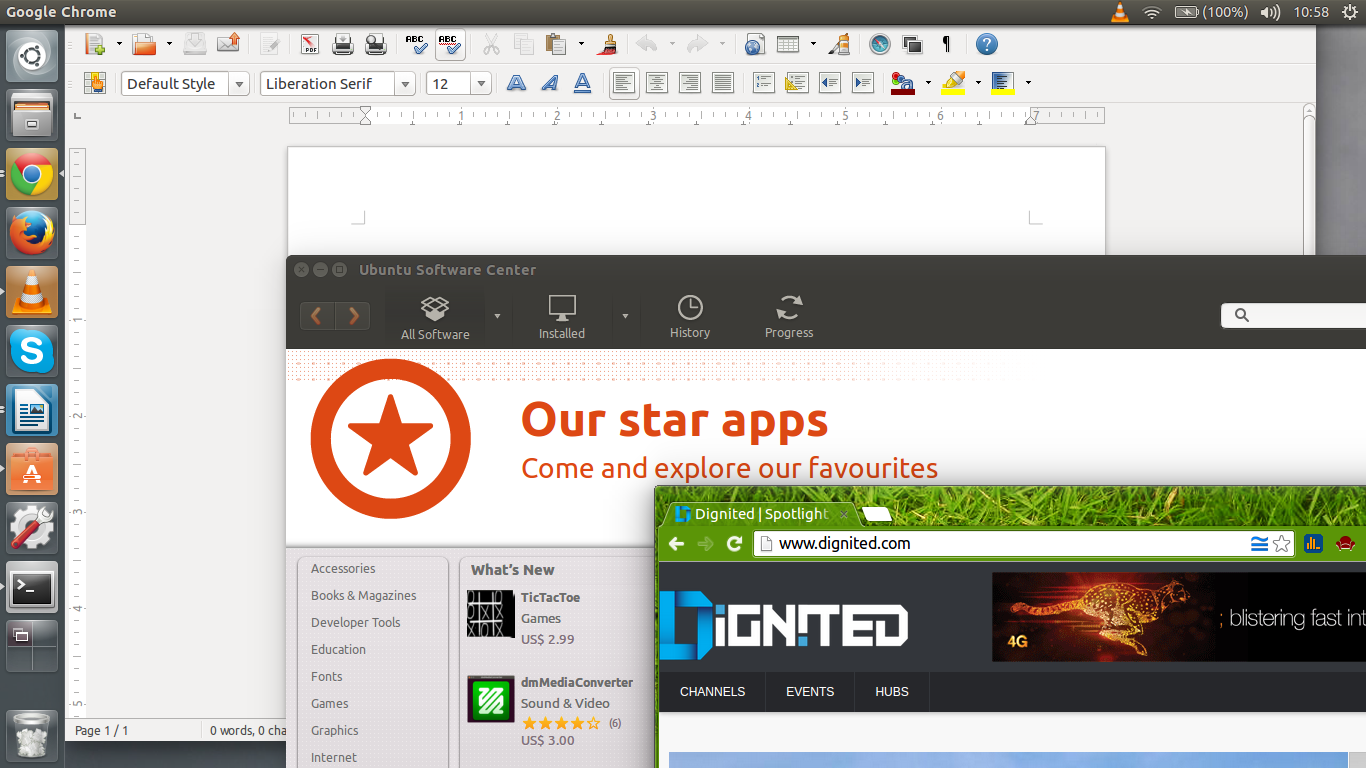Open Terminal from Ubuntu dock
Viewport: 1366px width, 768px height.
(x=32, y=587)
